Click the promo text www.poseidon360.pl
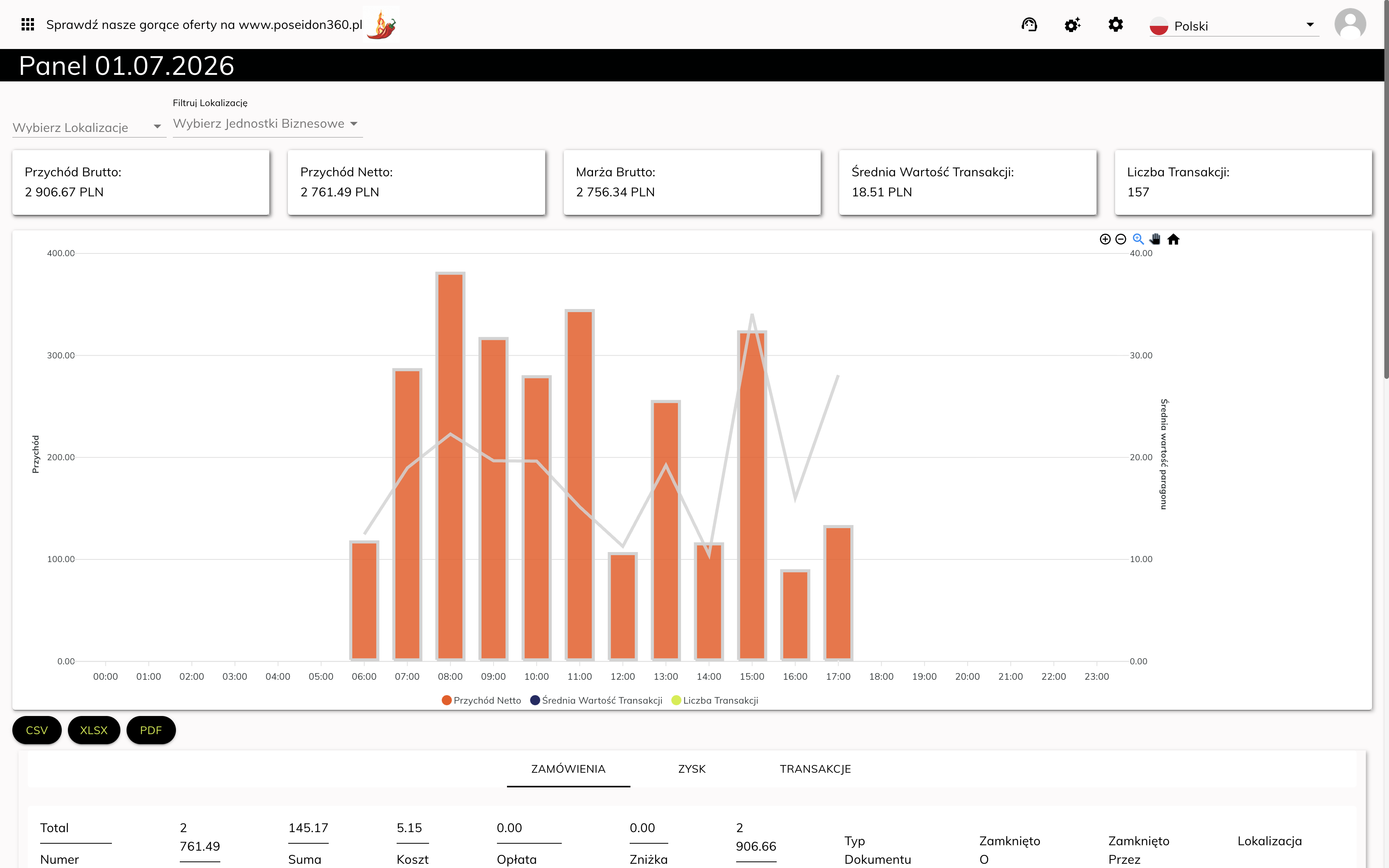 [x=300, y=25]
